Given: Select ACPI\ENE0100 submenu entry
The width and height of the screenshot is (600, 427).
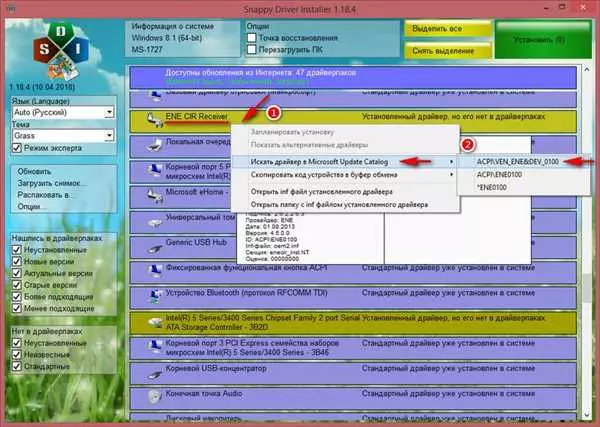Looking at the screenshot, I should click(524, 175).
